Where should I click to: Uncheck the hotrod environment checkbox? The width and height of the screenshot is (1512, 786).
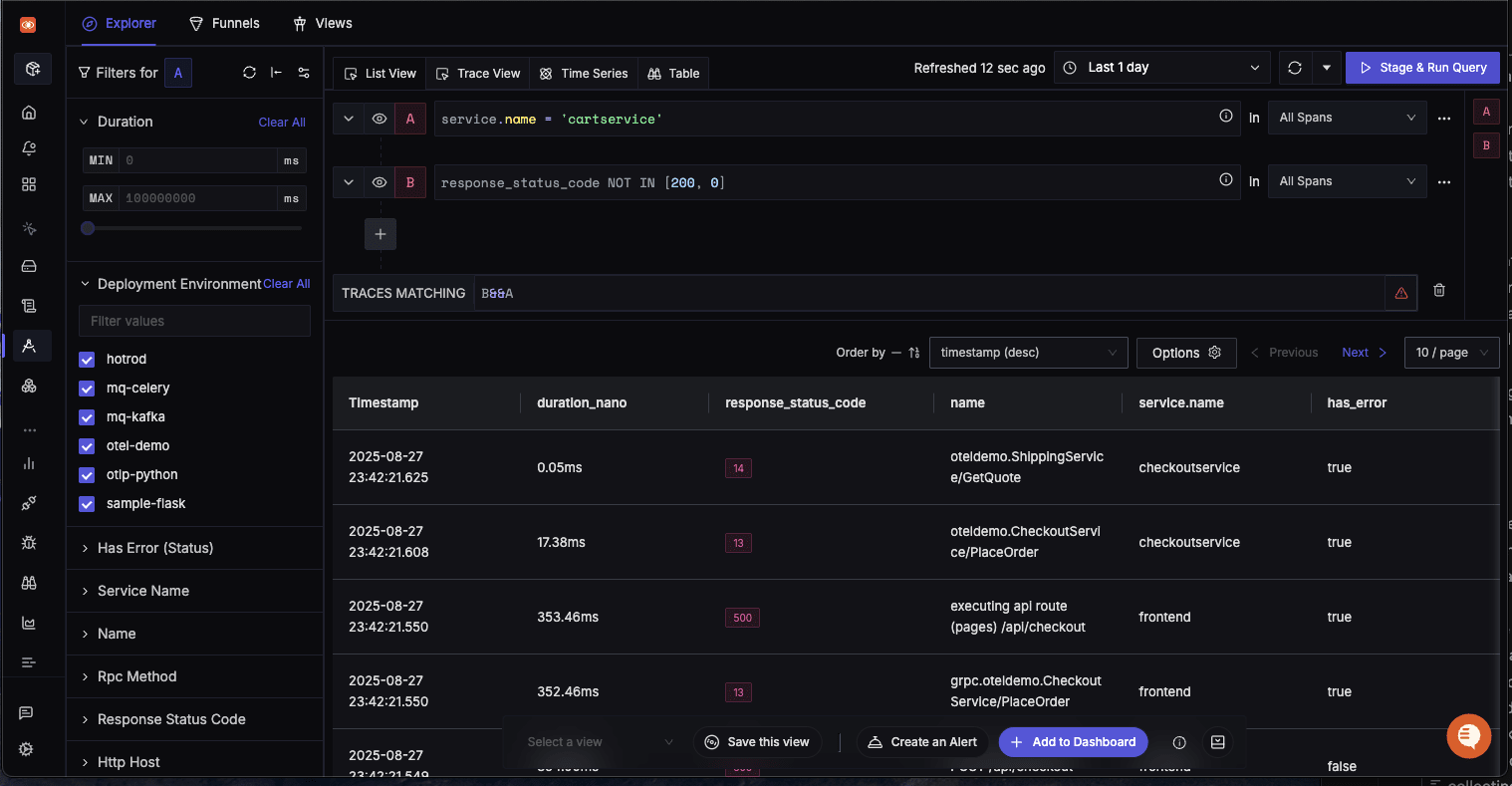tap(87, 360)
